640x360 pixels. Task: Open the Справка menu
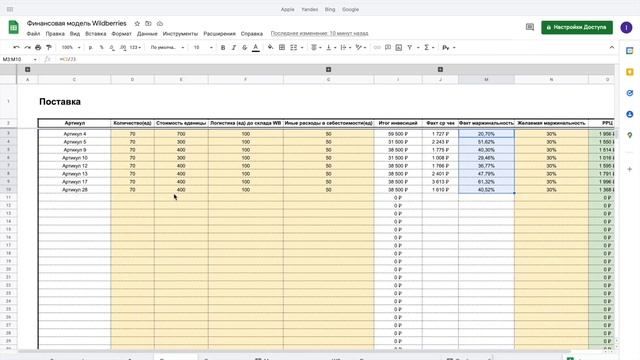point(251,33)
